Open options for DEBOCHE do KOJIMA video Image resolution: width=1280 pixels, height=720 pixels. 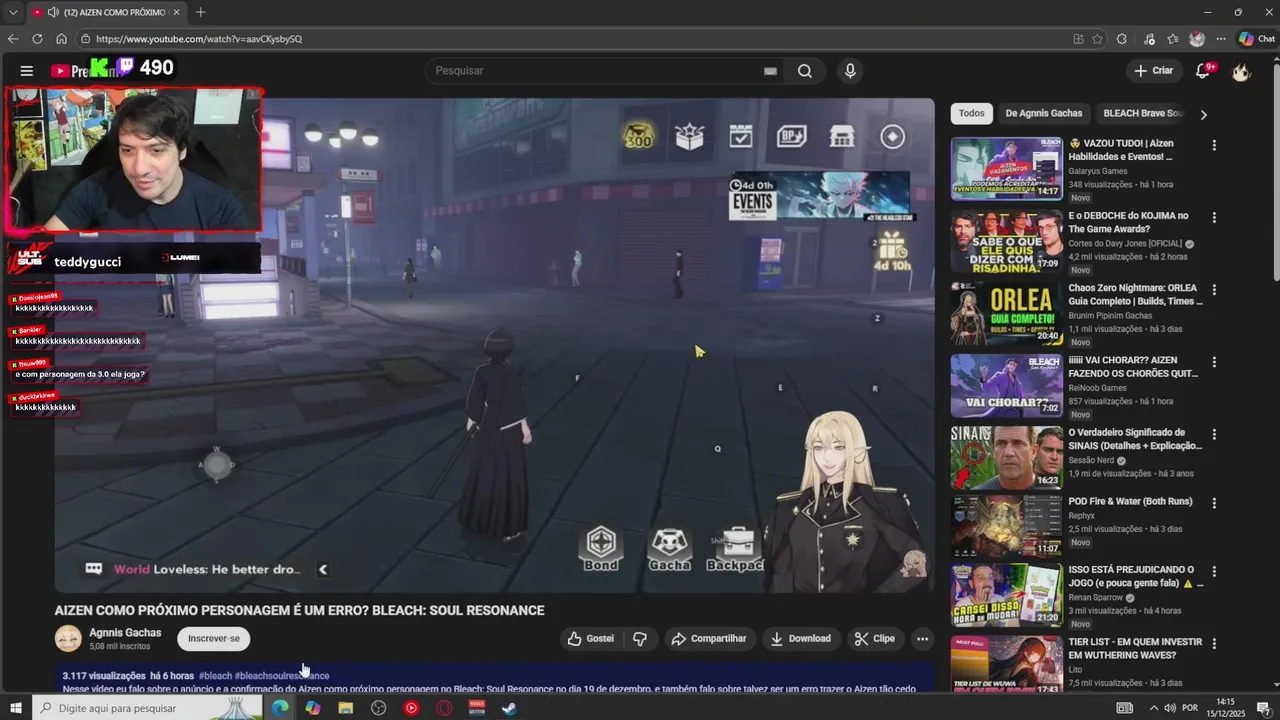(x=1214, y=217)
